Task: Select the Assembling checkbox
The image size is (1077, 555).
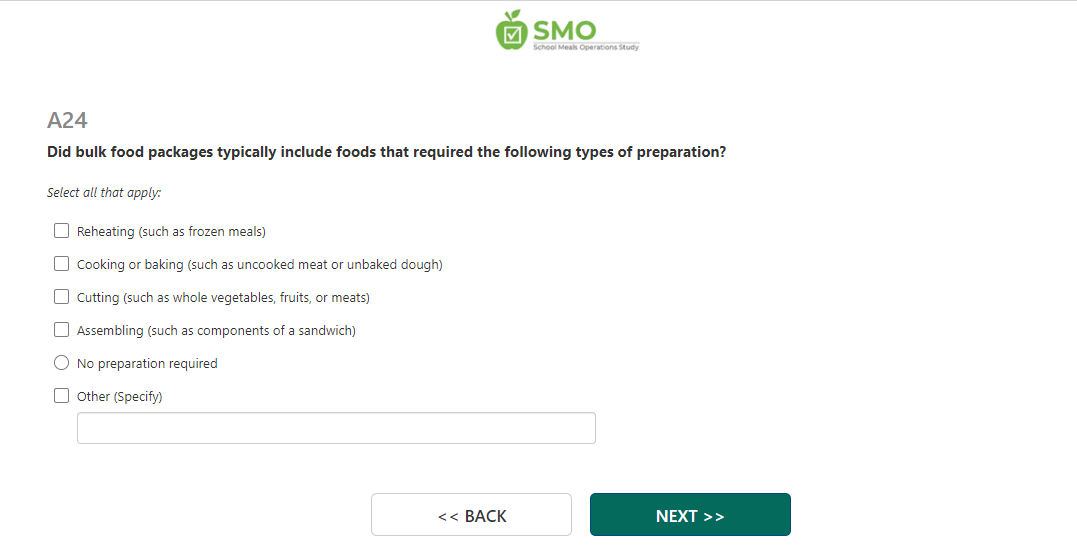Action: tap(62, 330)
